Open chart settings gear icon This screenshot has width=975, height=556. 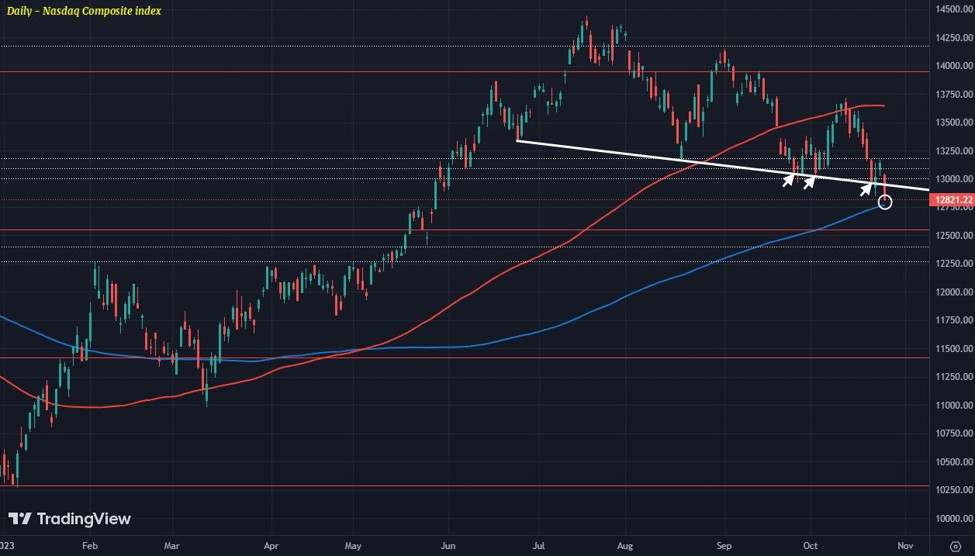coord(955,546)
